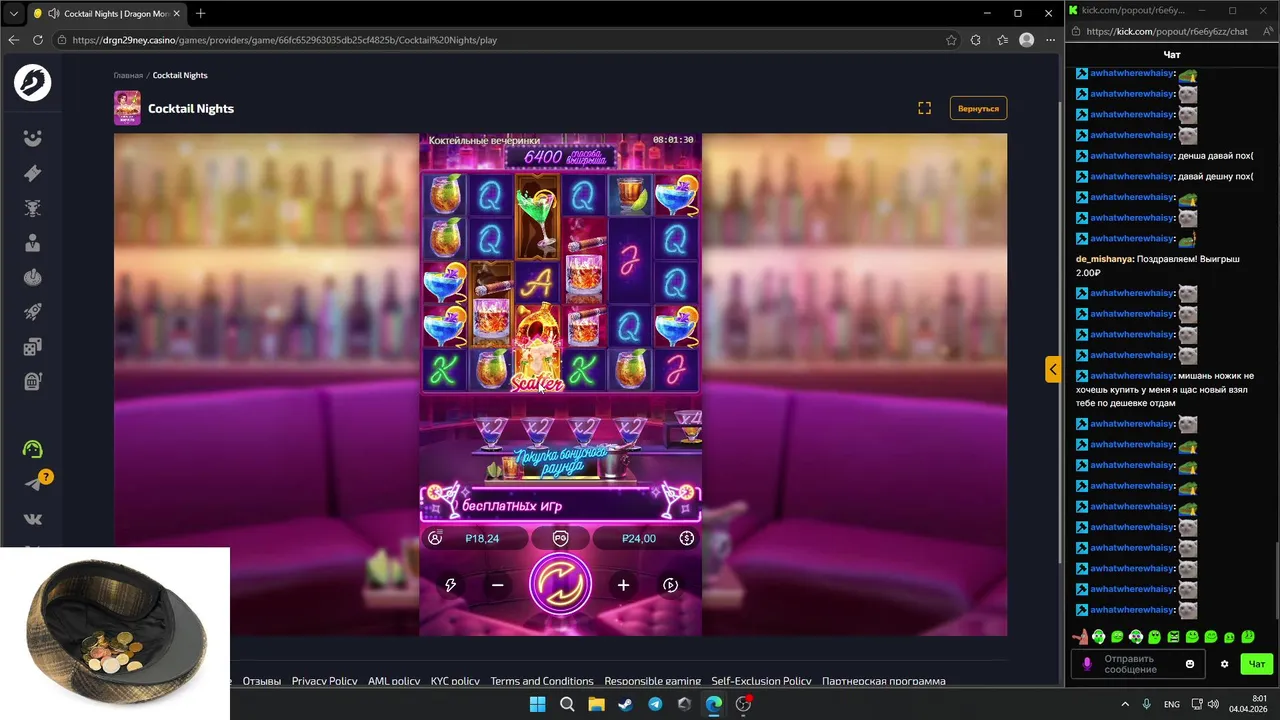
Task: Open the live dealer person icon section
Action: point(32,243)
